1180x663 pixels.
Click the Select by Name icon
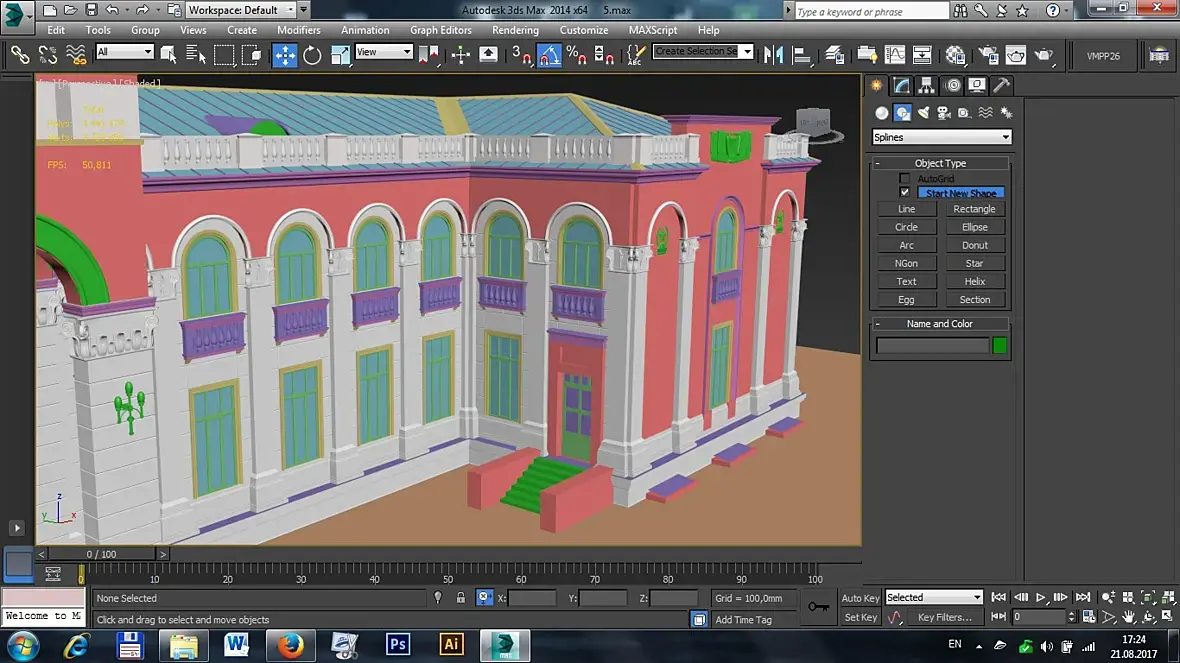(196, 55)
